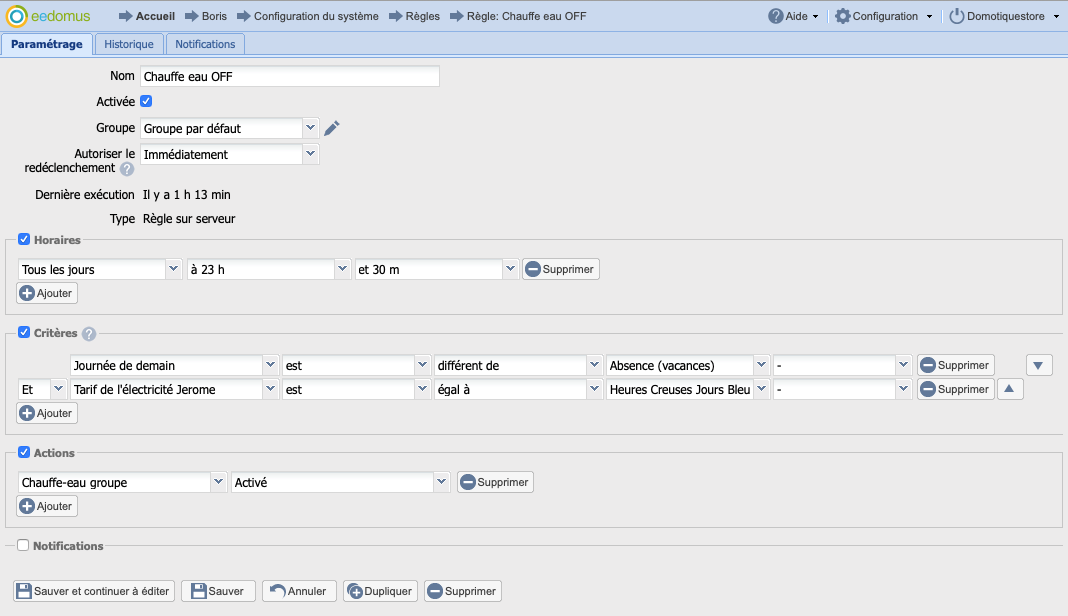The height and width of the screenshot is (616, 1068).
Task: Click the Nom text field
Action: [289, 77]
